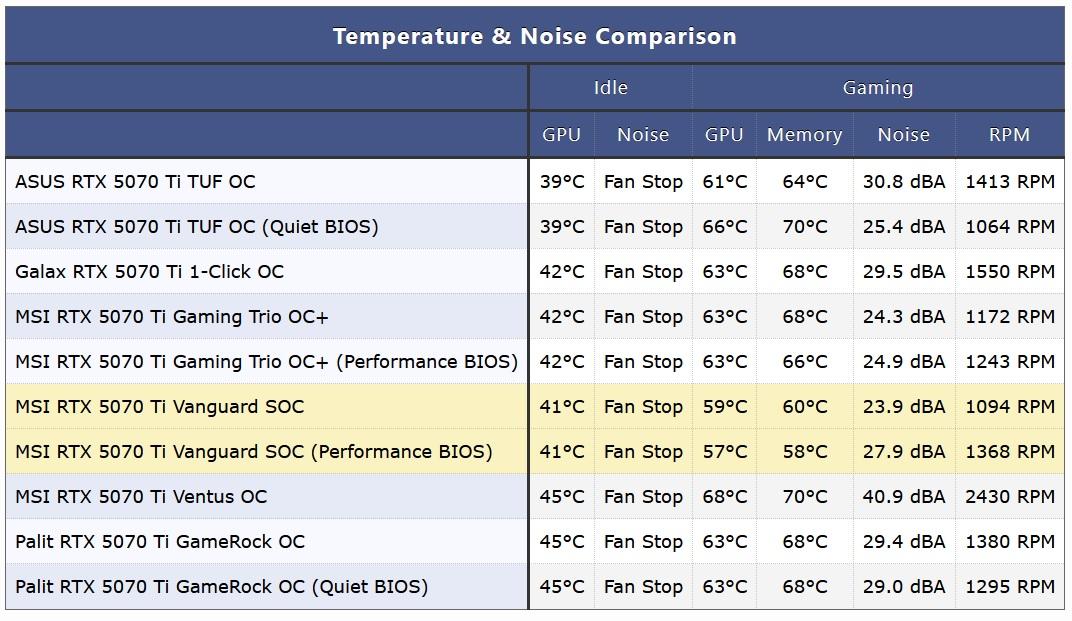The width and height of the screenshot is (1072, 621).
Task: Select the Idle column group header
Action: pyautogui.click(x=610, y=88)
